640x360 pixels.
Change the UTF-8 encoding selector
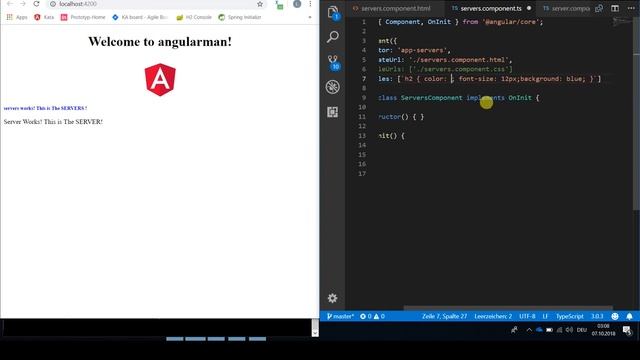click(x=527, y=316)
